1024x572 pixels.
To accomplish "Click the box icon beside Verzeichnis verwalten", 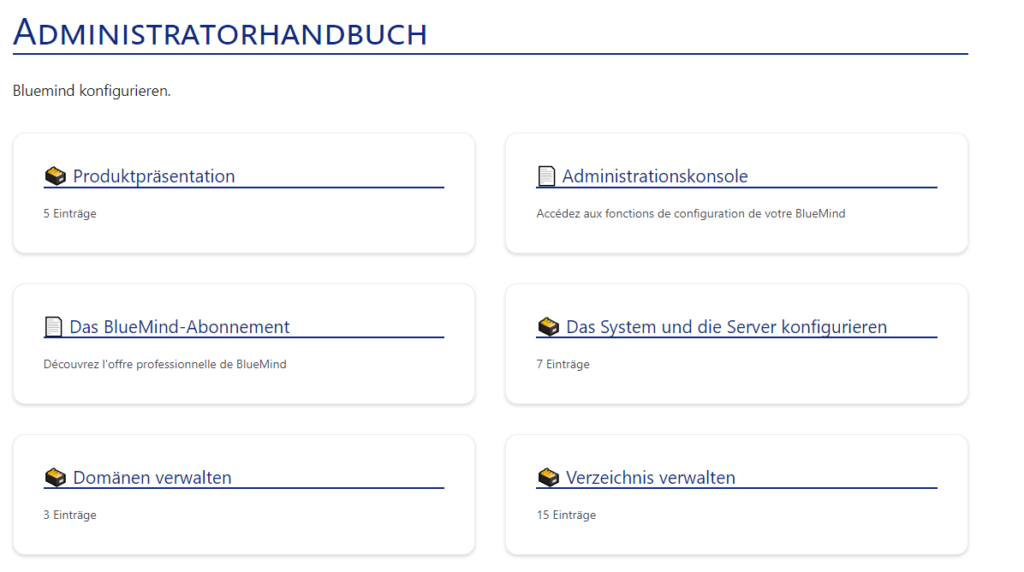I will pyautogui.click(x=548, y=478).
